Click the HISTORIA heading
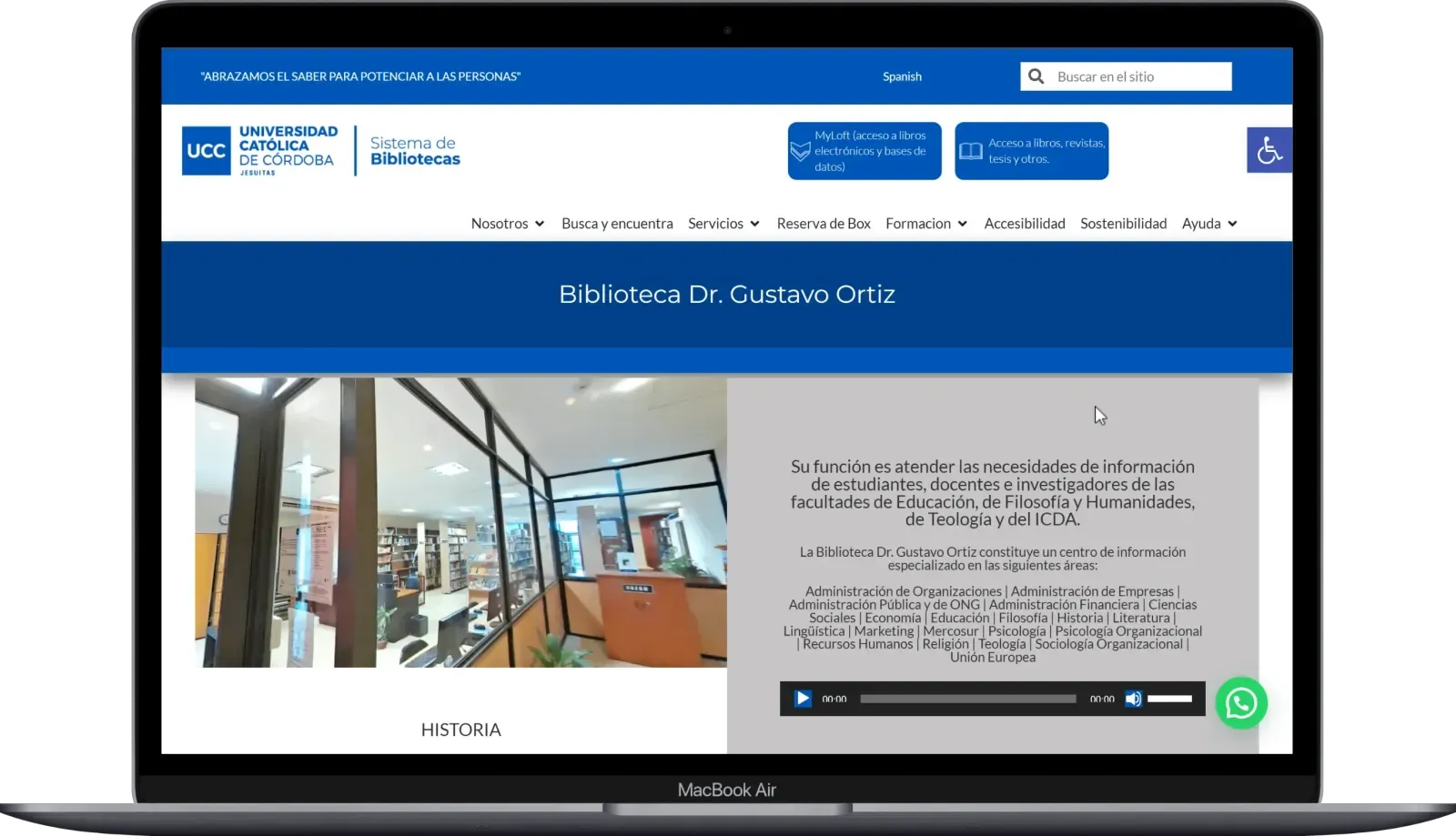The height and width of the screenshot is (836, 1456). tap(460, 730)
